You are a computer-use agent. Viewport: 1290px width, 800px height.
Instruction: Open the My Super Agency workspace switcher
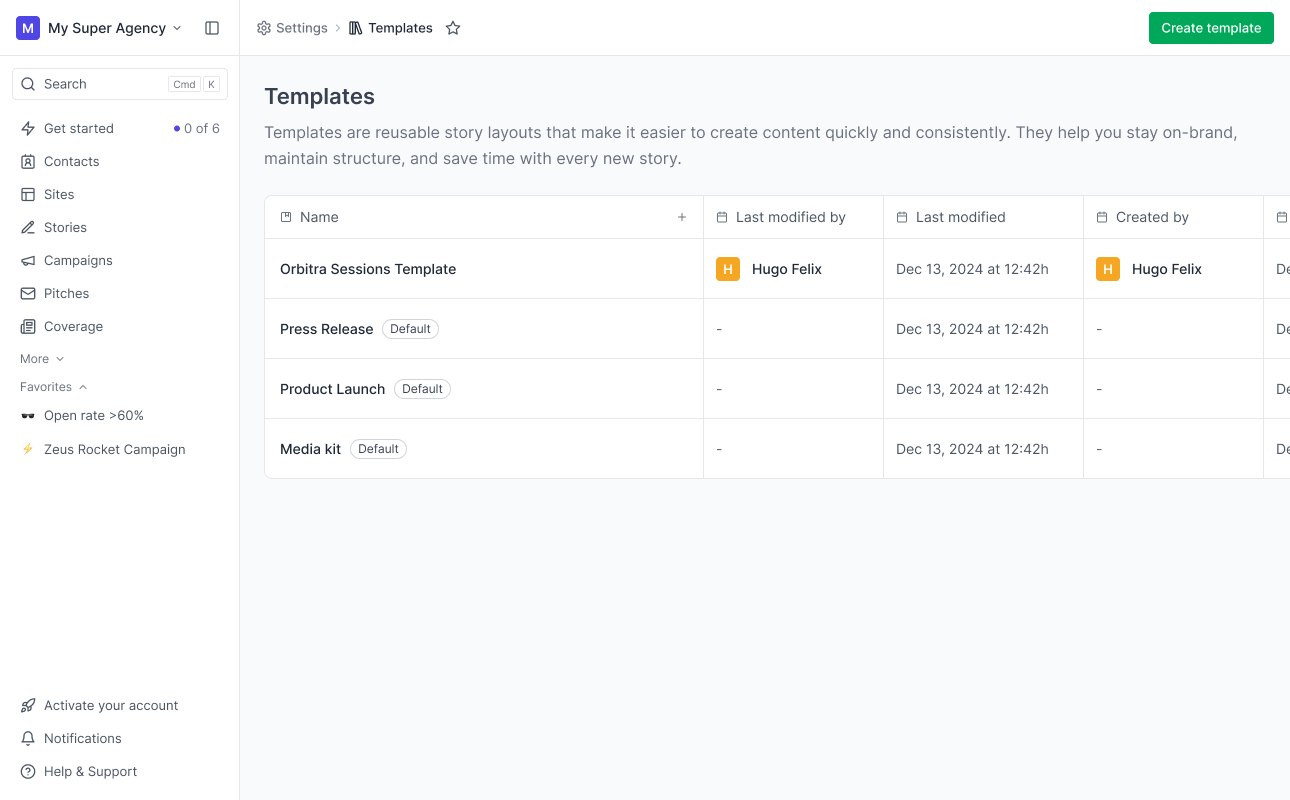click(104, 28)
